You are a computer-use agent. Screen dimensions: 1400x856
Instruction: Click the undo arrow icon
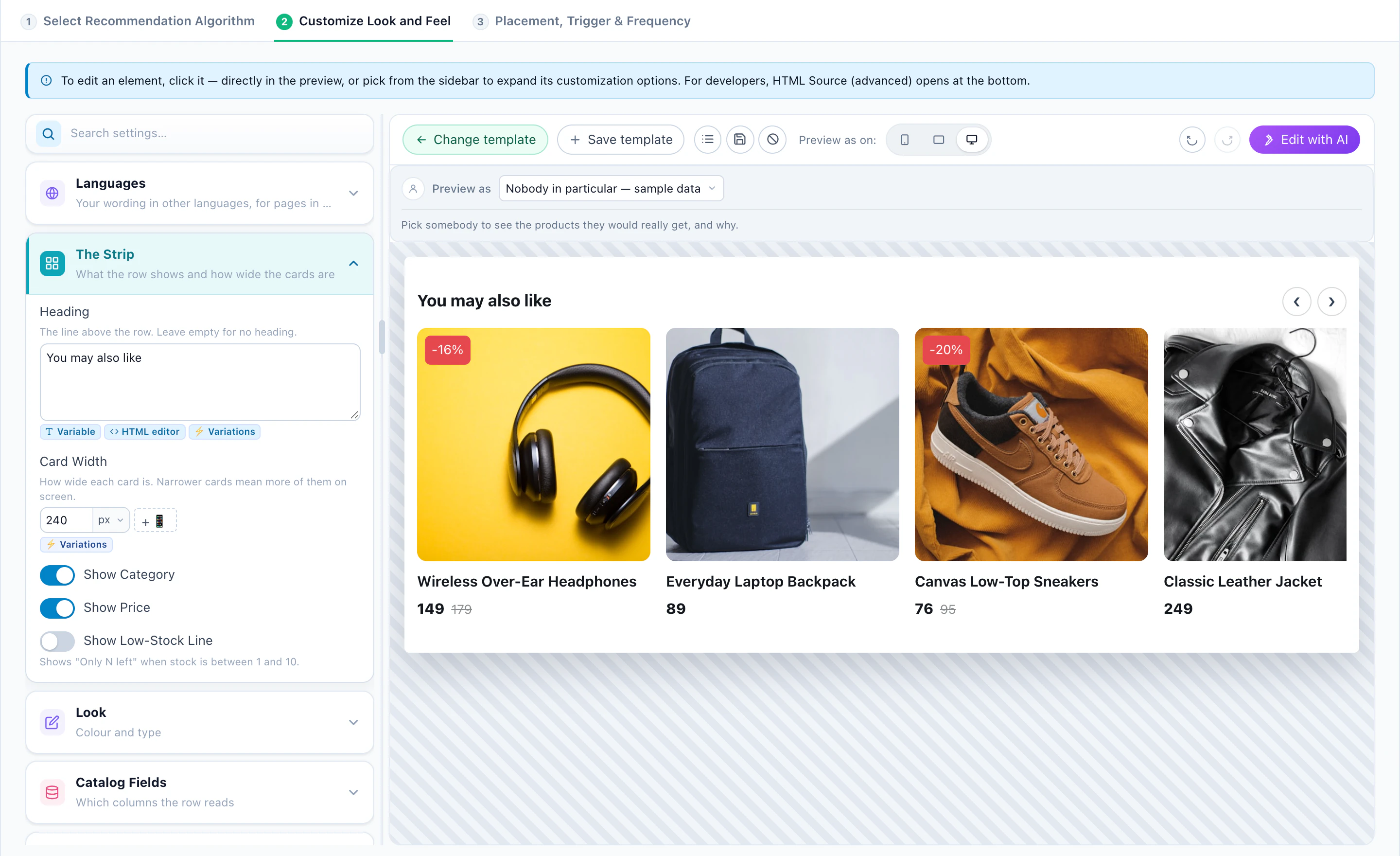pos(1192,140)
